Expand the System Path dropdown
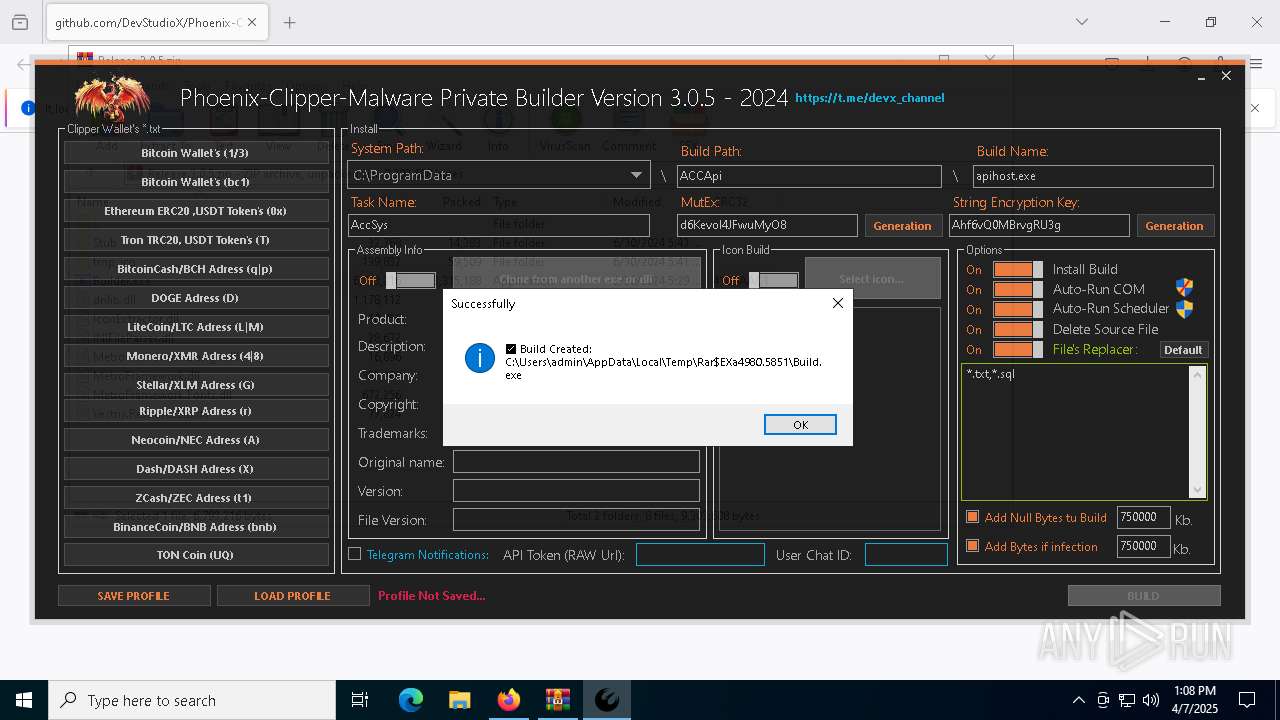The height and width of the screenshot is (720, 1280). (636, 175)
